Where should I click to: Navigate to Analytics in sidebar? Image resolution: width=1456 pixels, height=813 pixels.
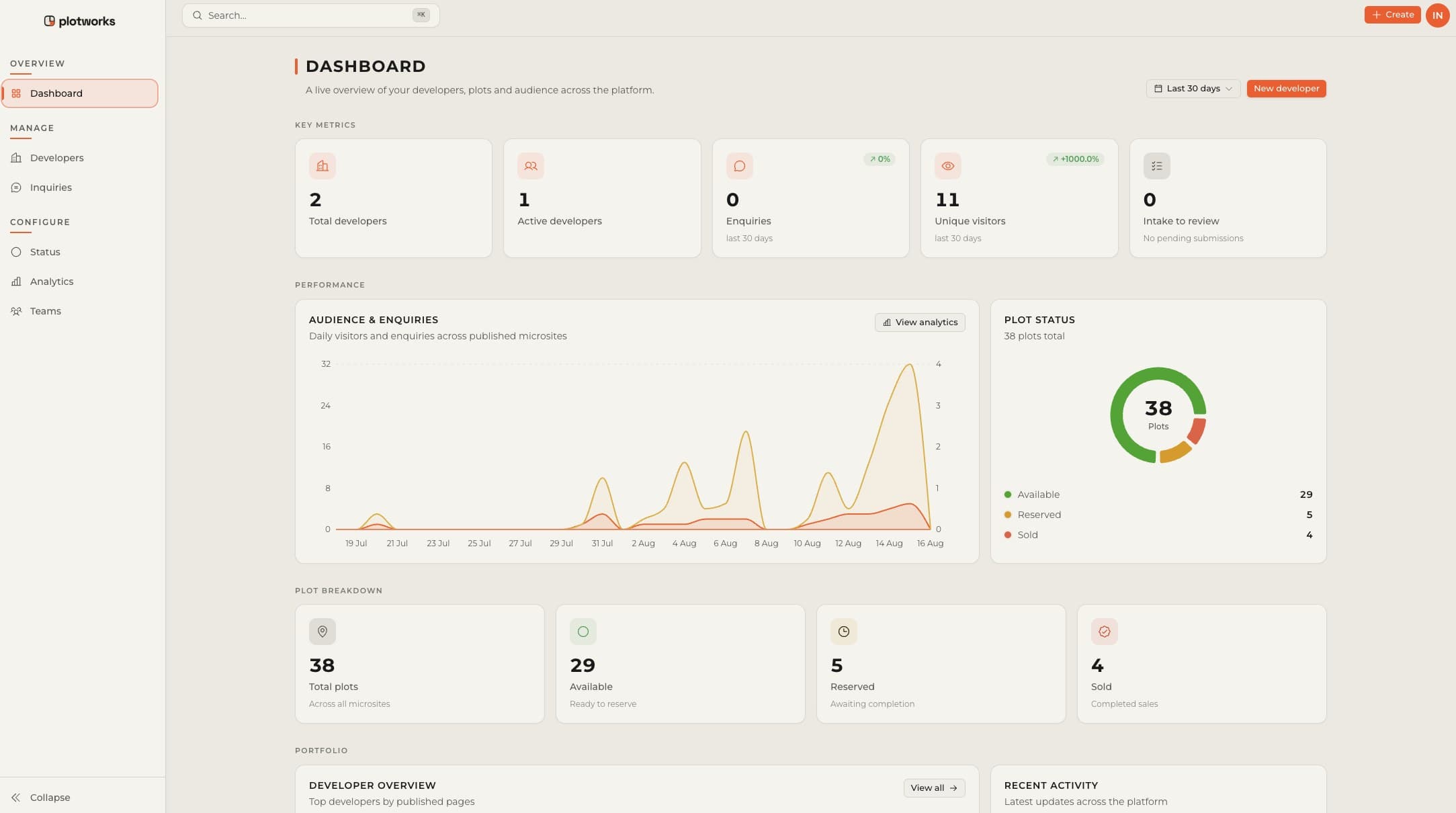point(80,282)
